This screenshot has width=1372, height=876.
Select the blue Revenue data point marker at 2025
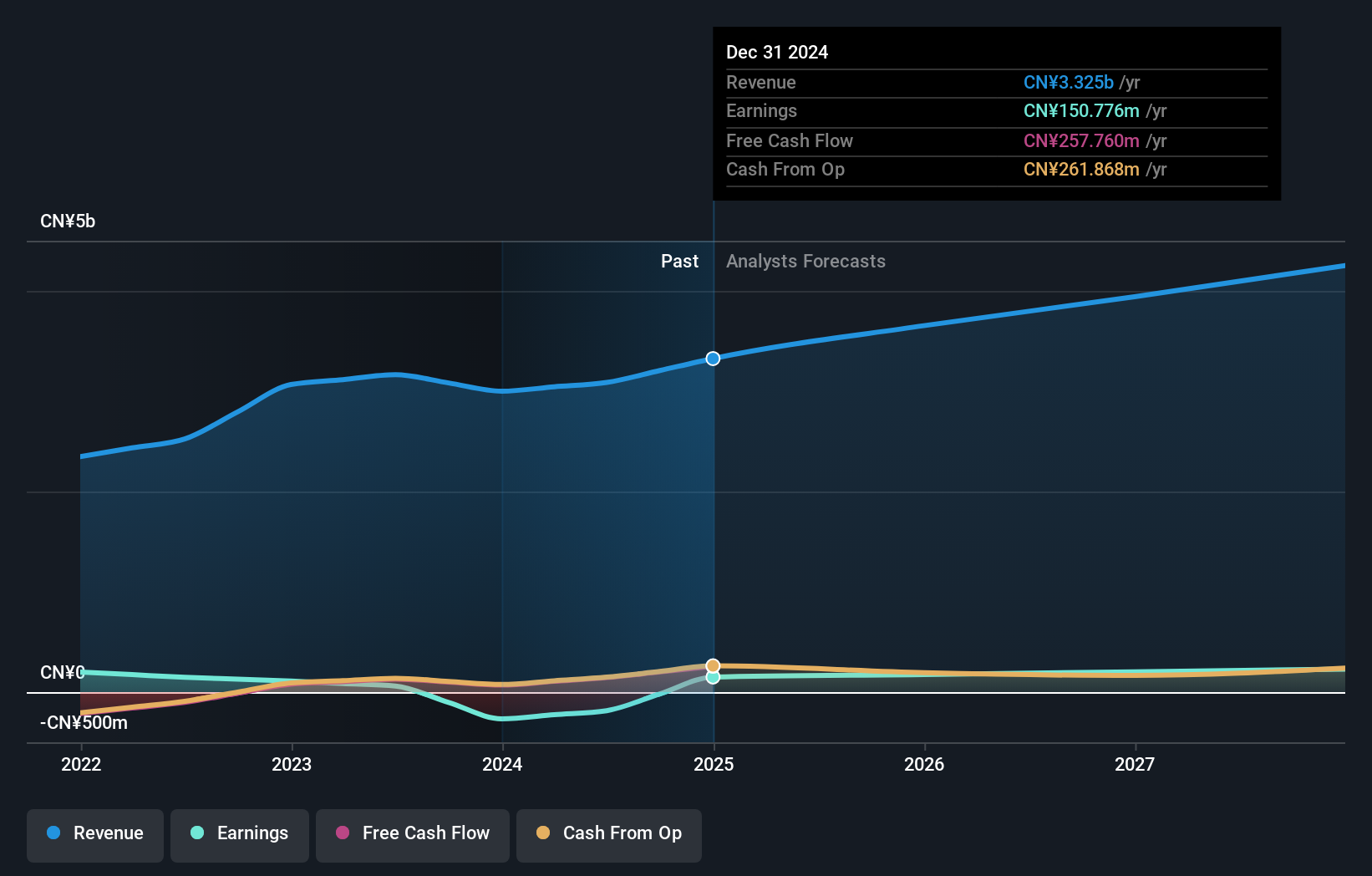tap(713, 358)
